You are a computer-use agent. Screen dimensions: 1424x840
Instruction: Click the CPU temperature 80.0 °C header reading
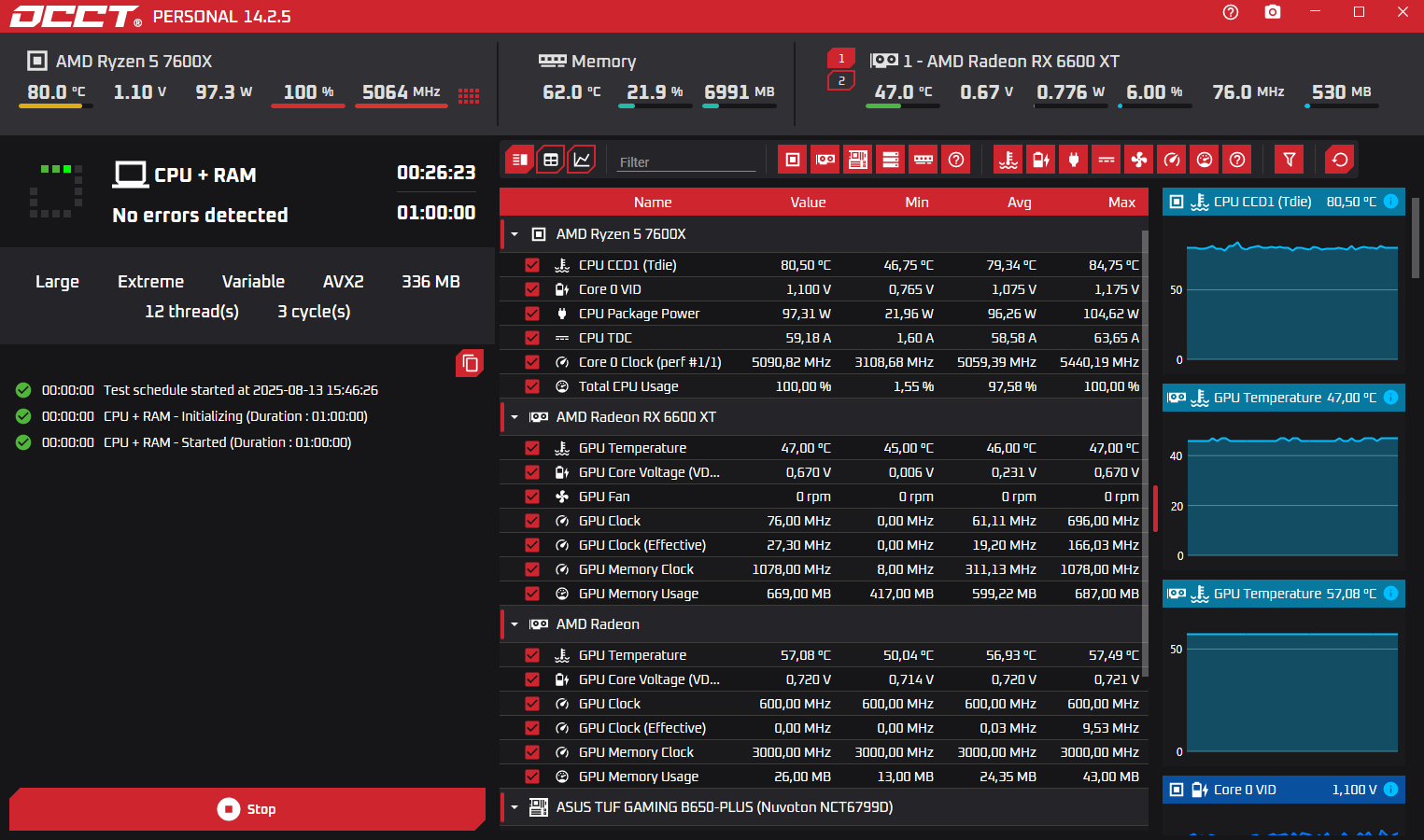(x=56, y=91)
